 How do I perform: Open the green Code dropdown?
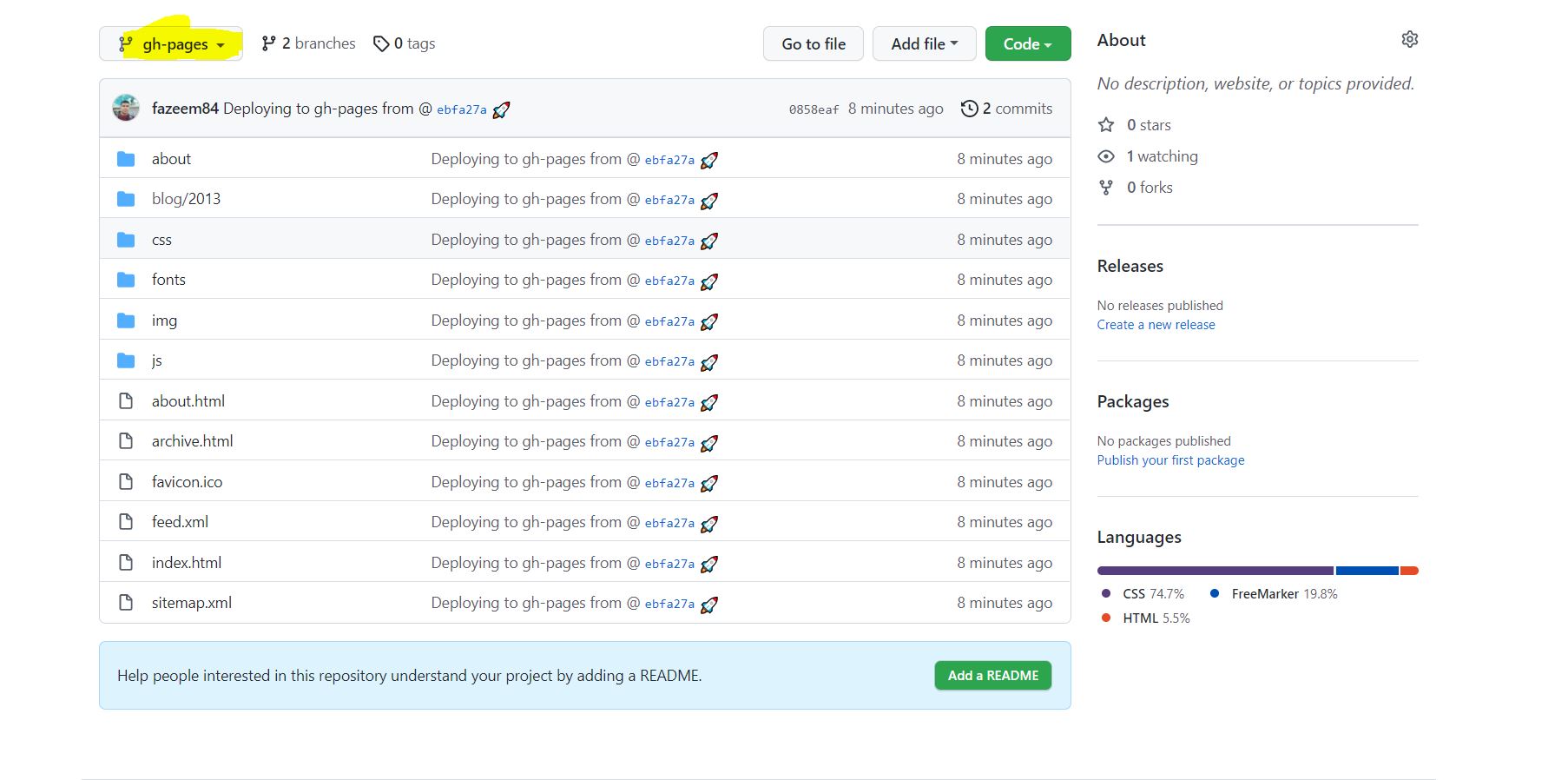[x=1028, y=44]
